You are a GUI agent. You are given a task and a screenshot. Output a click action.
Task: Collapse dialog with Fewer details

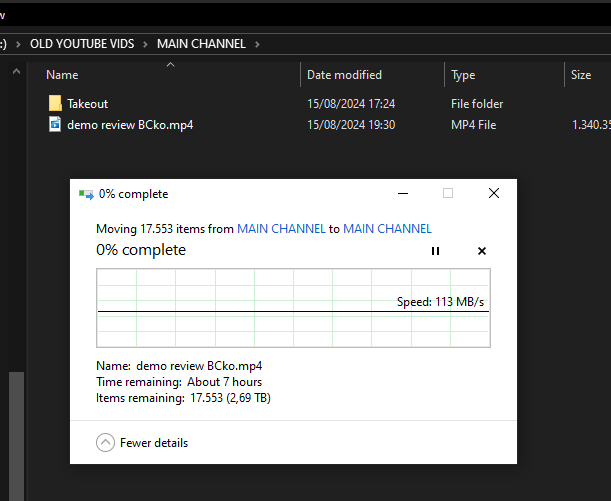point(142,443)
